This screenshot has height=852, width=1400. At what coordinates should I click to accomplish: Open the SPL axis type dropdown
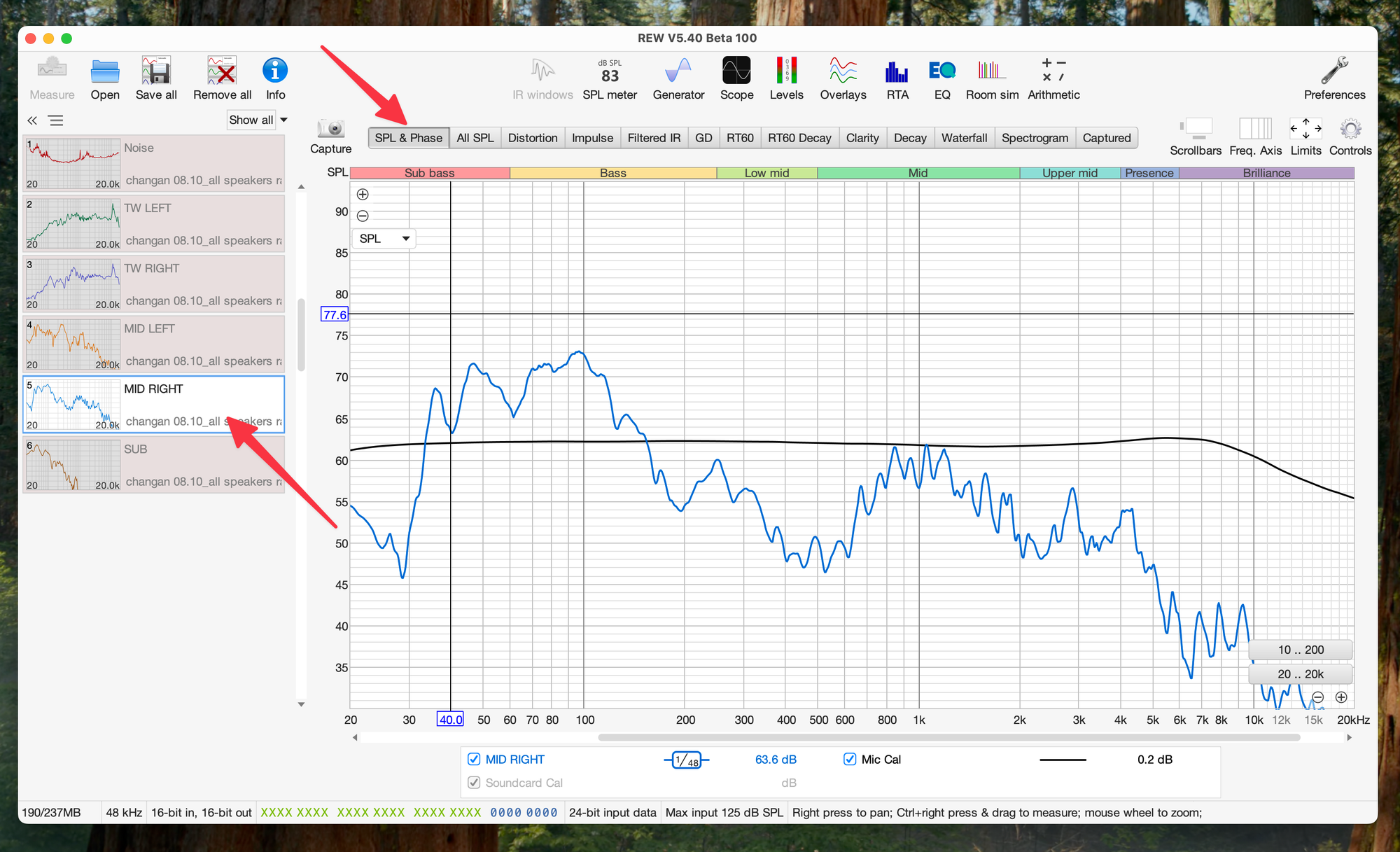pyautogui.click(x=384, y=239)
